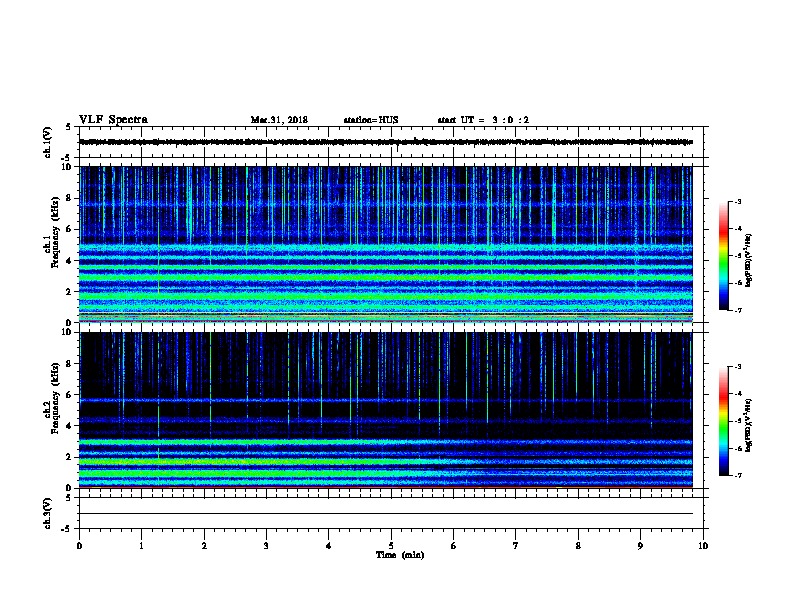The image size is (792, 612).
Task: Click the "-7" label on ch.2 colorbar
Action: point(737,476)
